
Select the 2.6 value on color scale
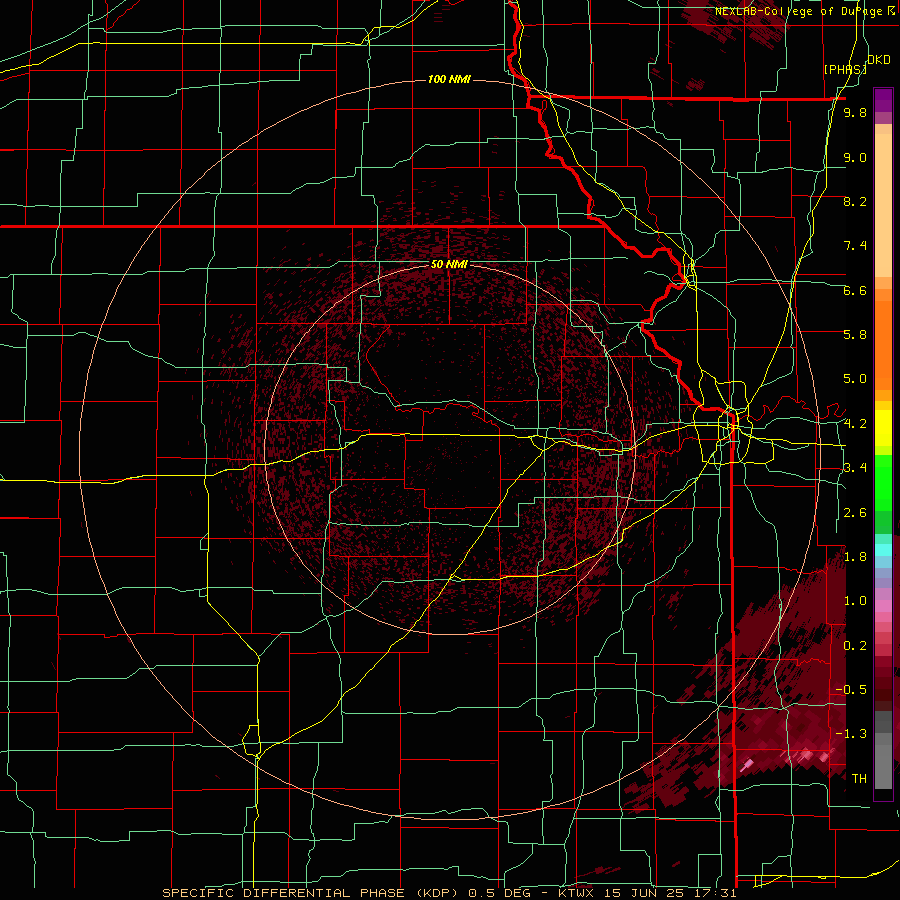(855, 513)
